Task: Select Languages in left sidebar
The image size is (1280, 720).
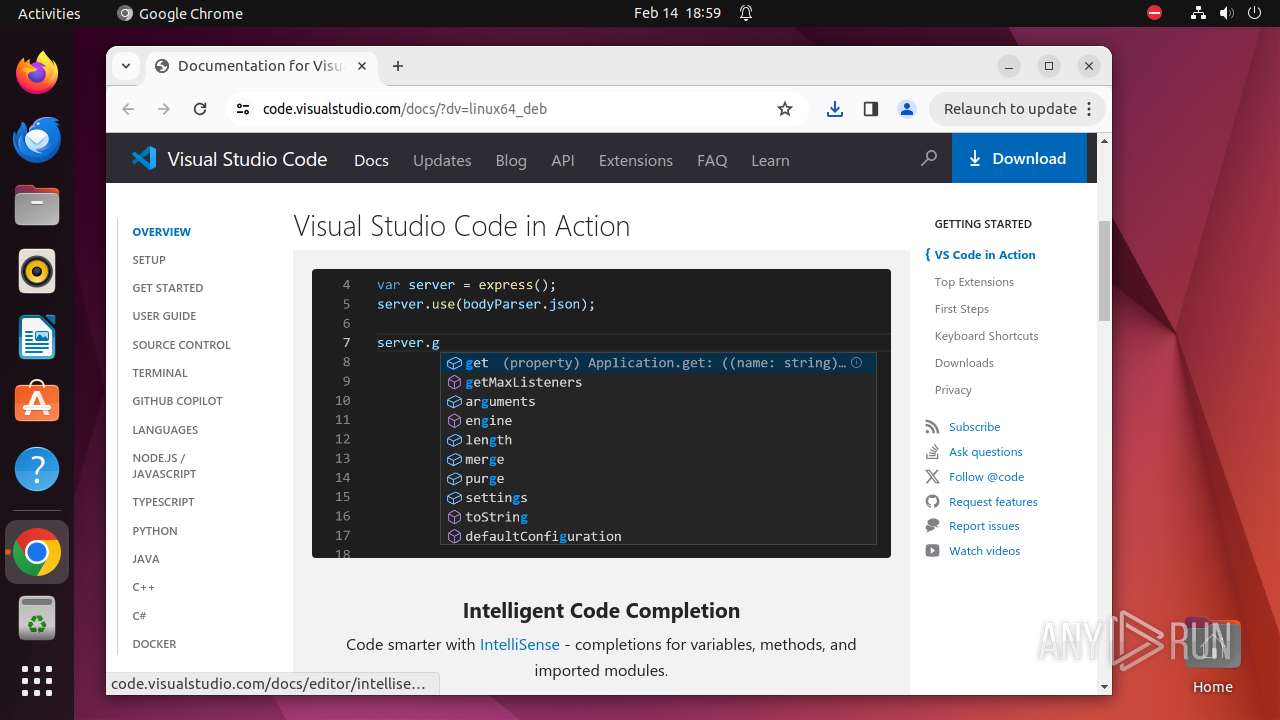Action: (165, 430)
